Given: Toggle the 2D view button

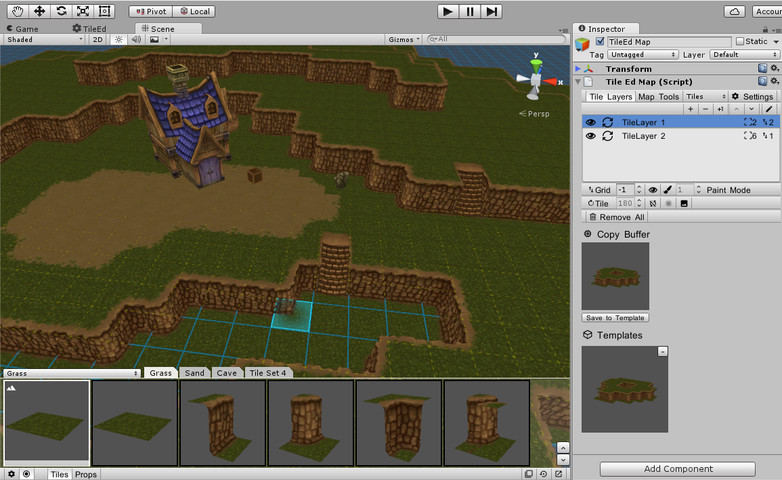Looking at the screenshot, I should click(x=98, y=39).
